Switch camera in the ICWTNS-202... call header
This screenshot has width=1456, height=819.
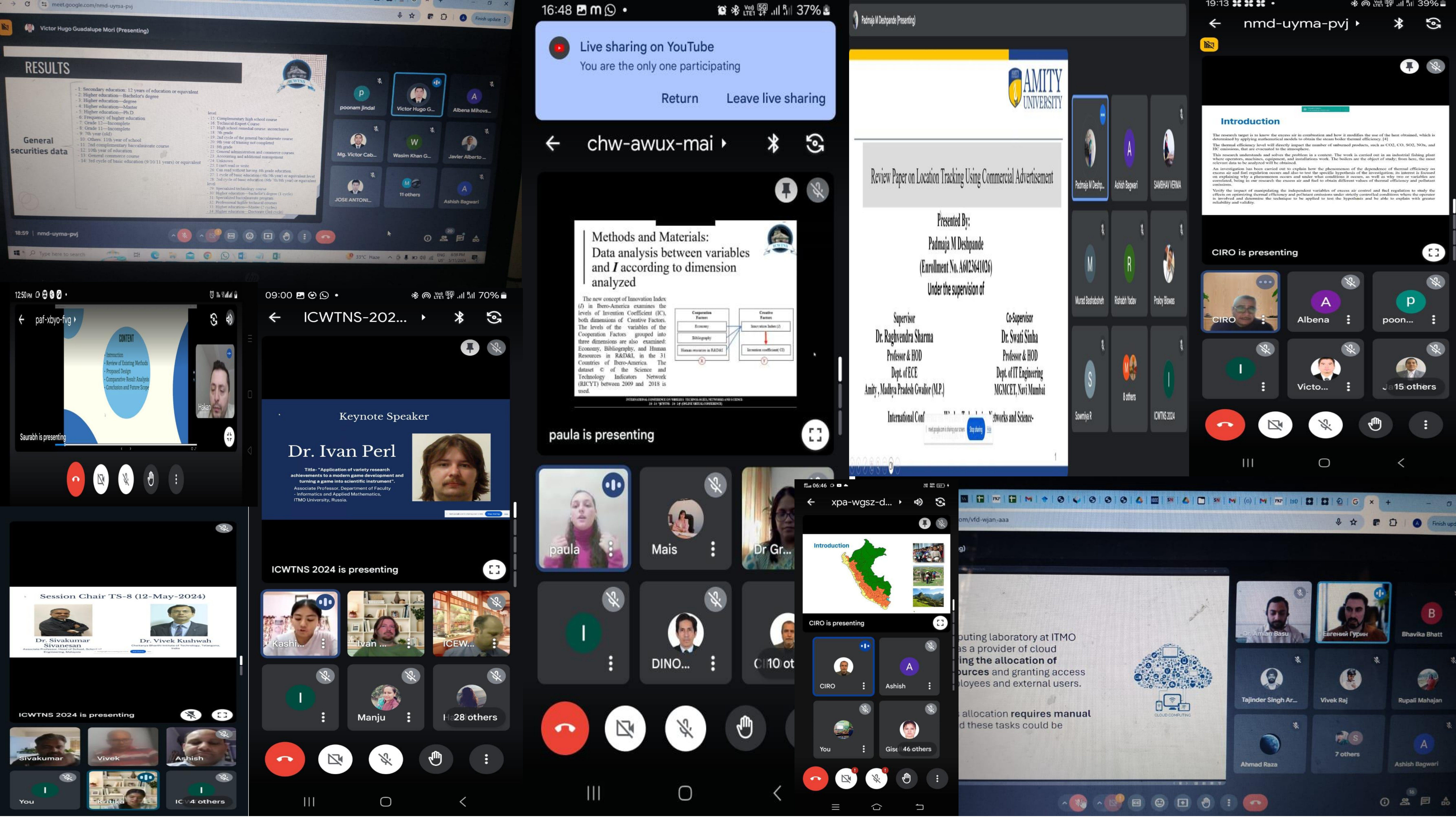pos(494,318)
